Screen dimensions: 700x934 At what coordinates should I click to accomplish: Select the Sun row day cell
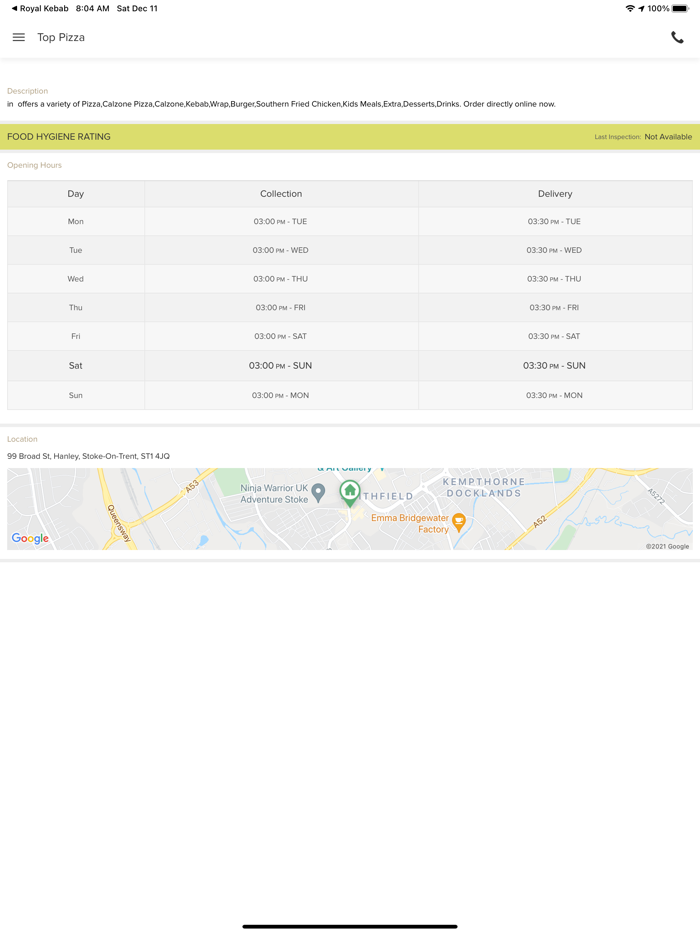pyautogui.click(x=76, y=395)
